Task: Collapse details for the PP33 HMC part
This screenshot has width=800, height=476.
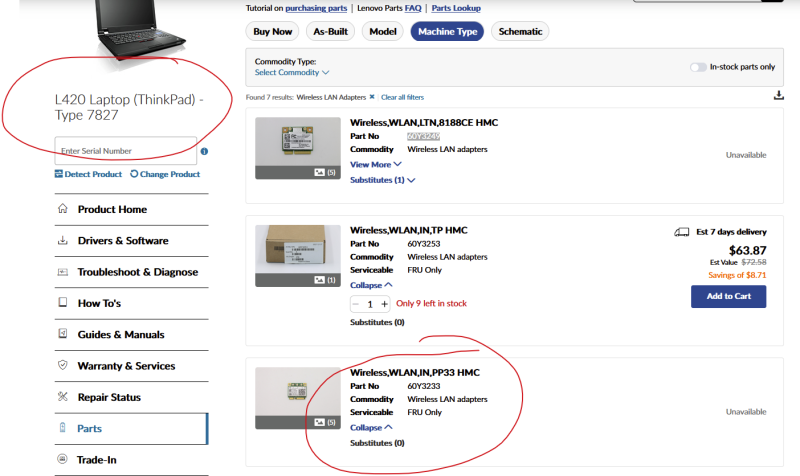Action: 371,428
